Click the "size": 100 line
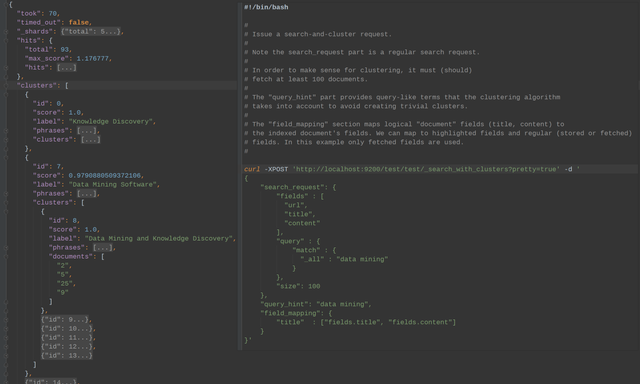This screenshot has width=640, height=384. (x=298, y=286)
